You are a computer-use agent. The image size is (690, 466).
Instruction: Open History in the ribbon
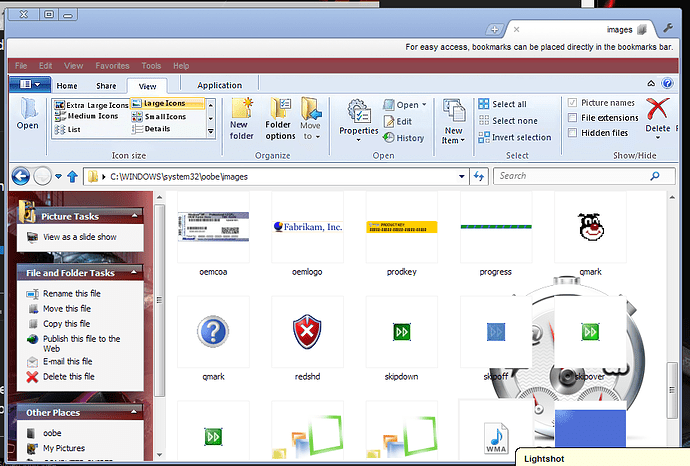click(x=404, y=138)
